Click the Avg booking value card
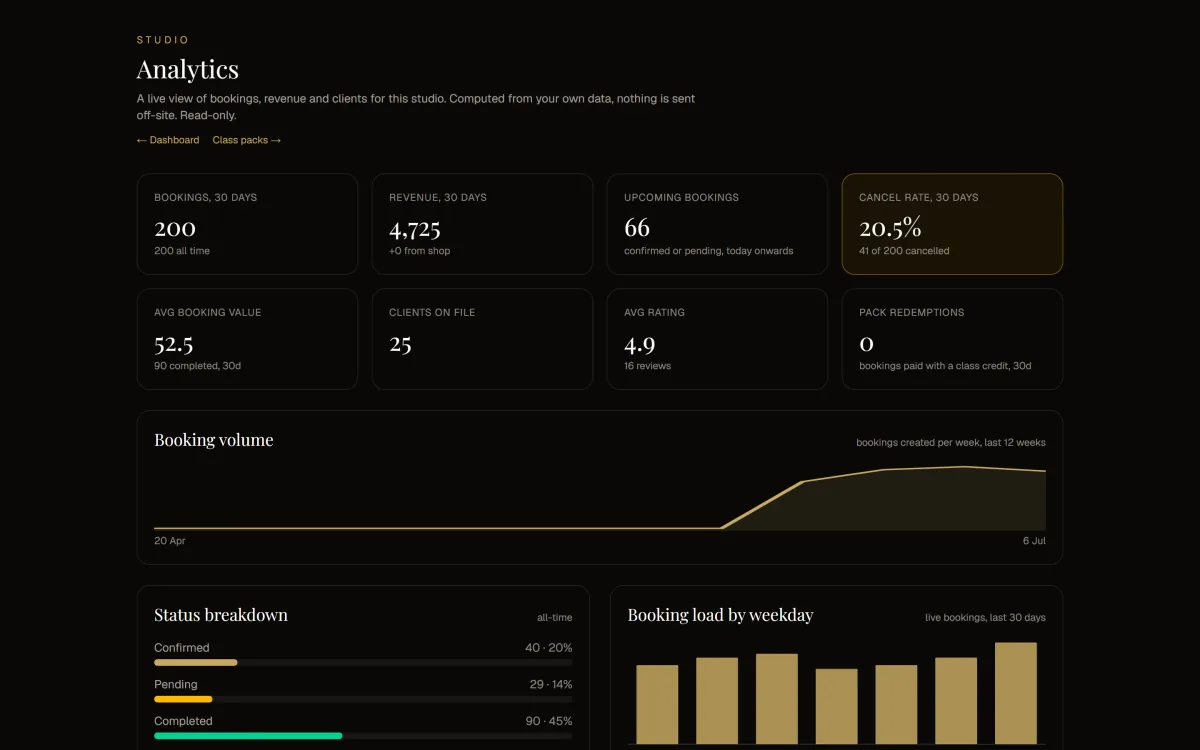The image size is (1200, 750). pyautogui.click(x=247, y=339)
